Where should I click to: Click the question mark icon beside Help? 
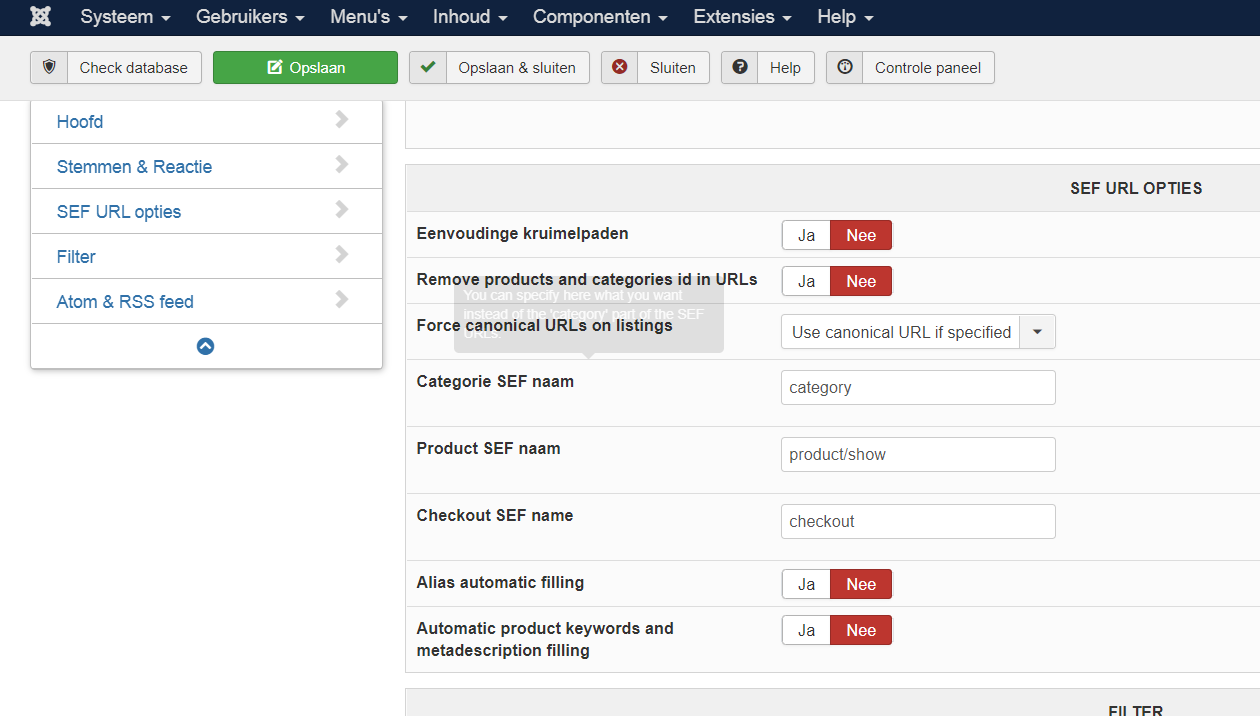[740, 68]
